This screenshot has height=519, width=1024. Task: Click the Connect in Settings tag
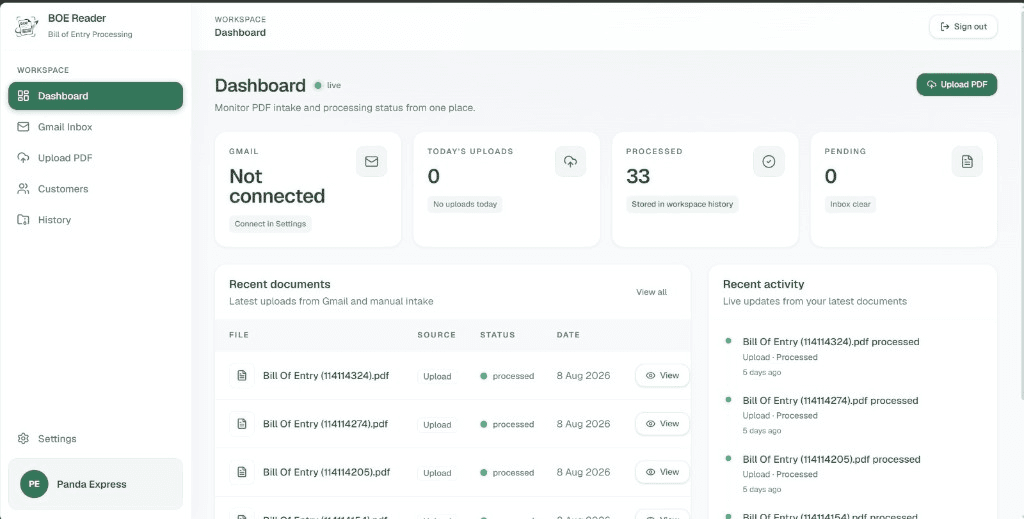(x=270, y=224)
